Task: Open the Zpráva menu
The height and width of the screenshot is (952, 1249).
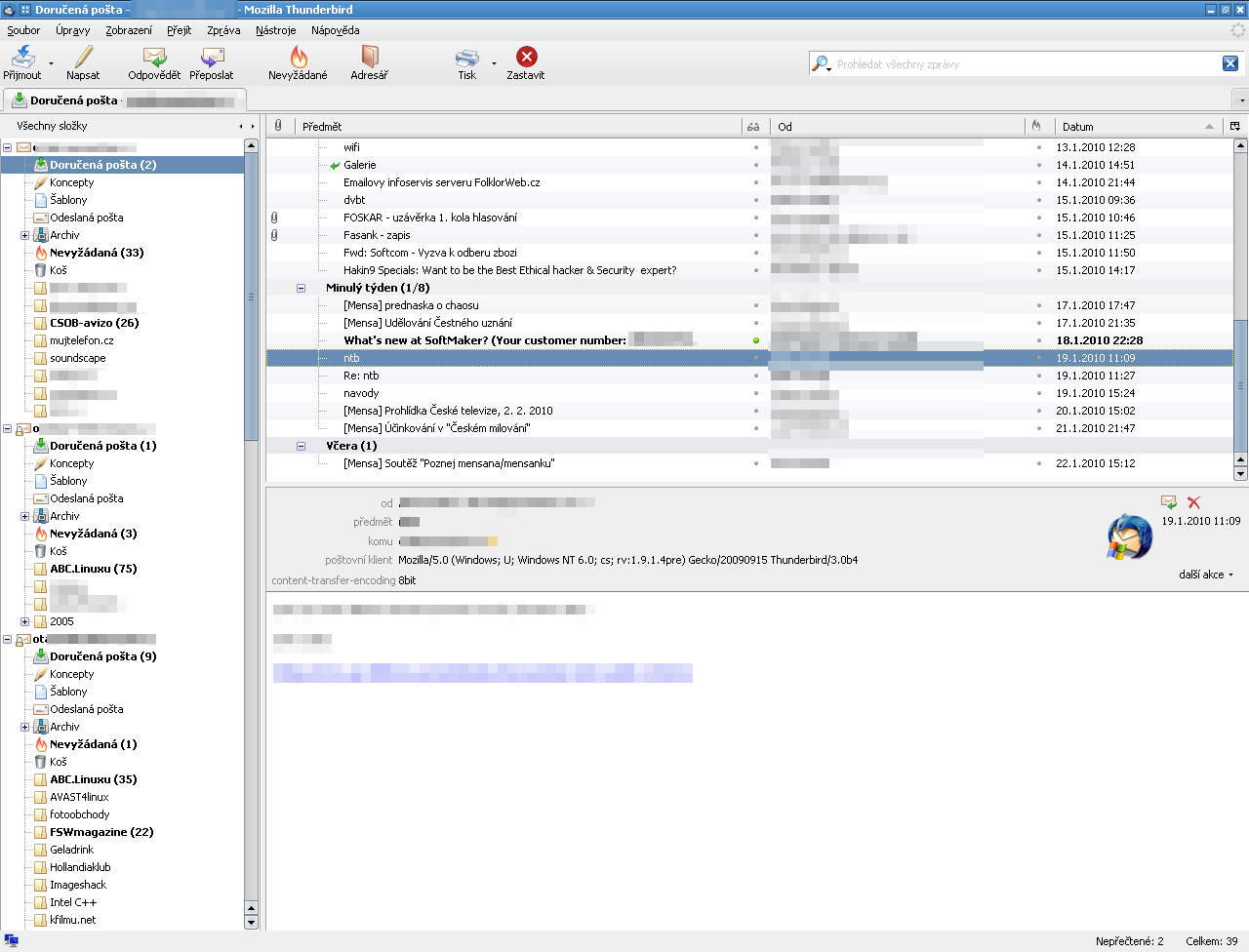Action: pyautogui.click(x=223, y=30)
